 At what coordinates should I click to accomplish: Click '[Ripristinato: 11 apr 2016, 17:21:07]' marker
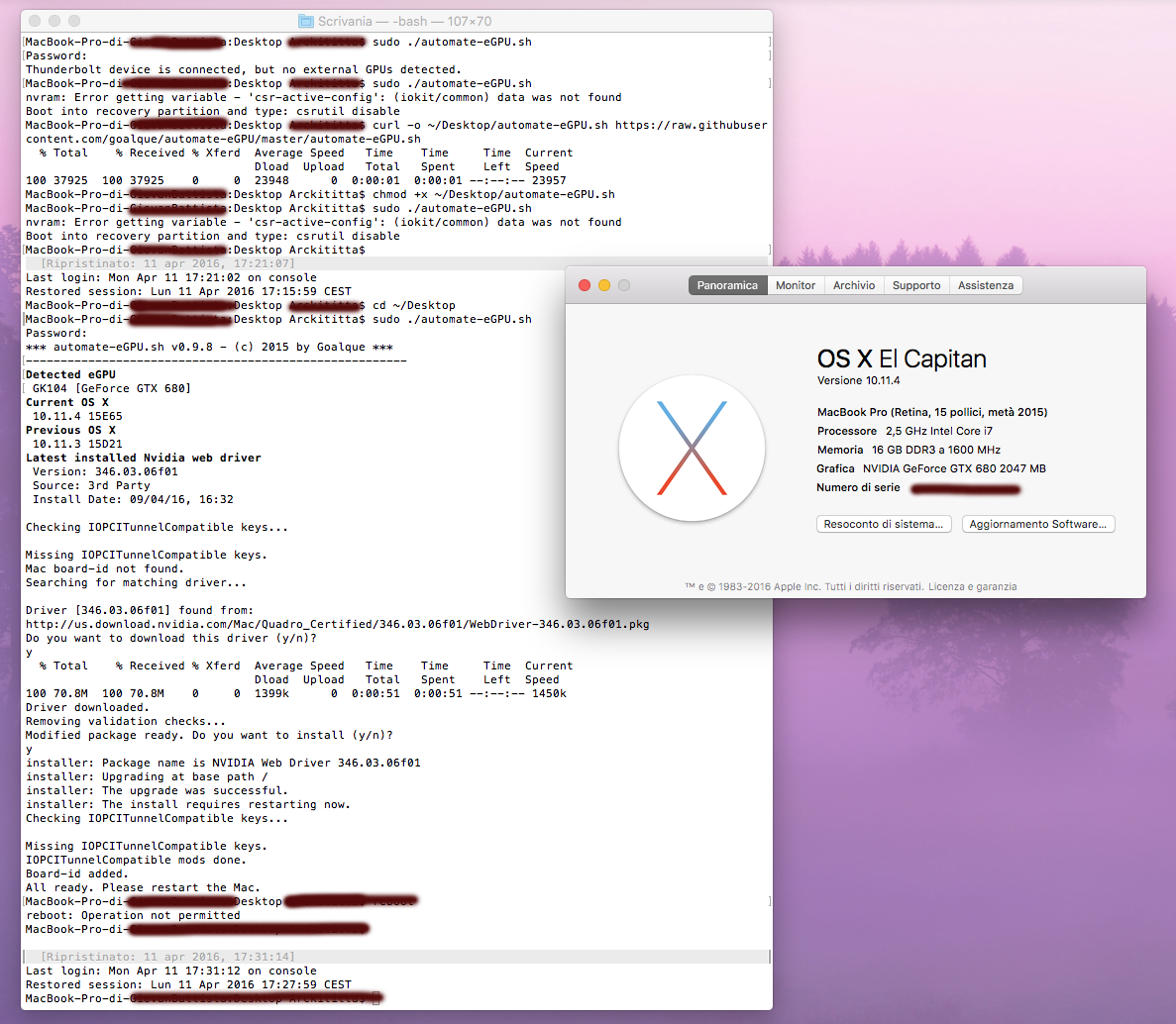(167, 263)
